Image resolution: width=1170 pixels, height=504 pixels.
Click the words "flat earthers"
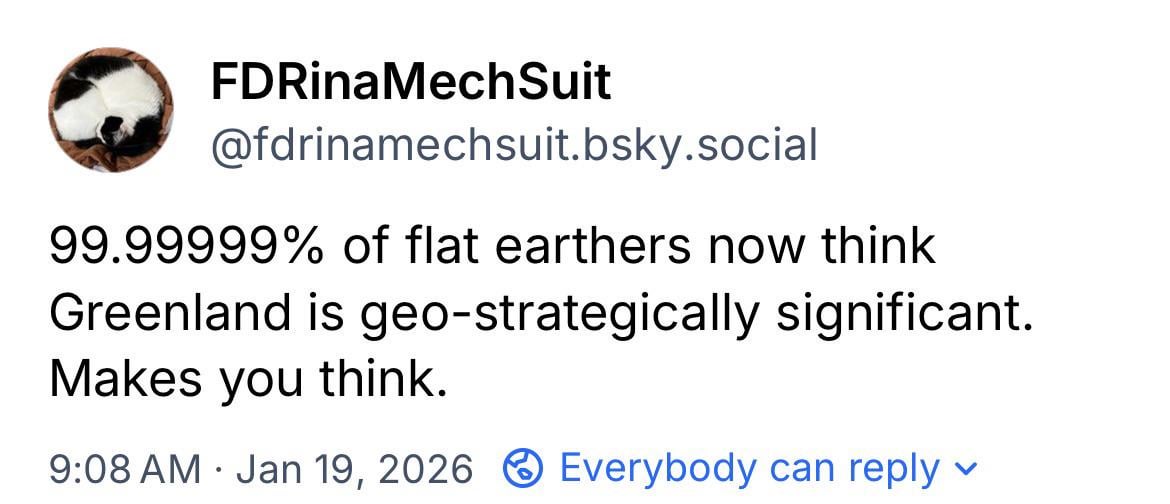point(516,246)
